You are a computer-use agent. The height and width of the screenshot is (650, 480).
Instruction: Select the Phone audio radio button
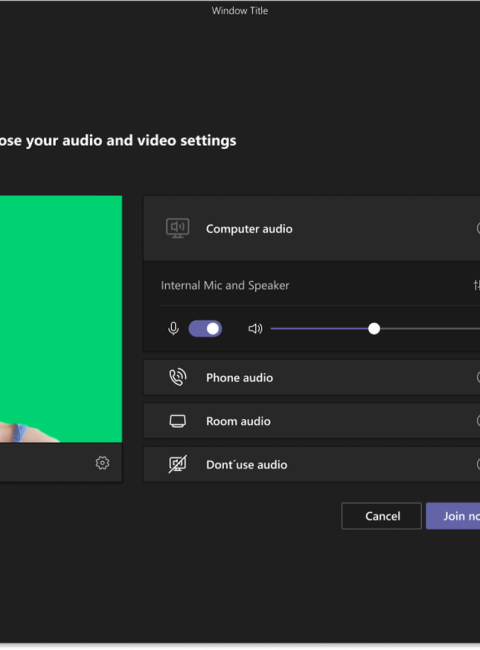pos(478,377)
